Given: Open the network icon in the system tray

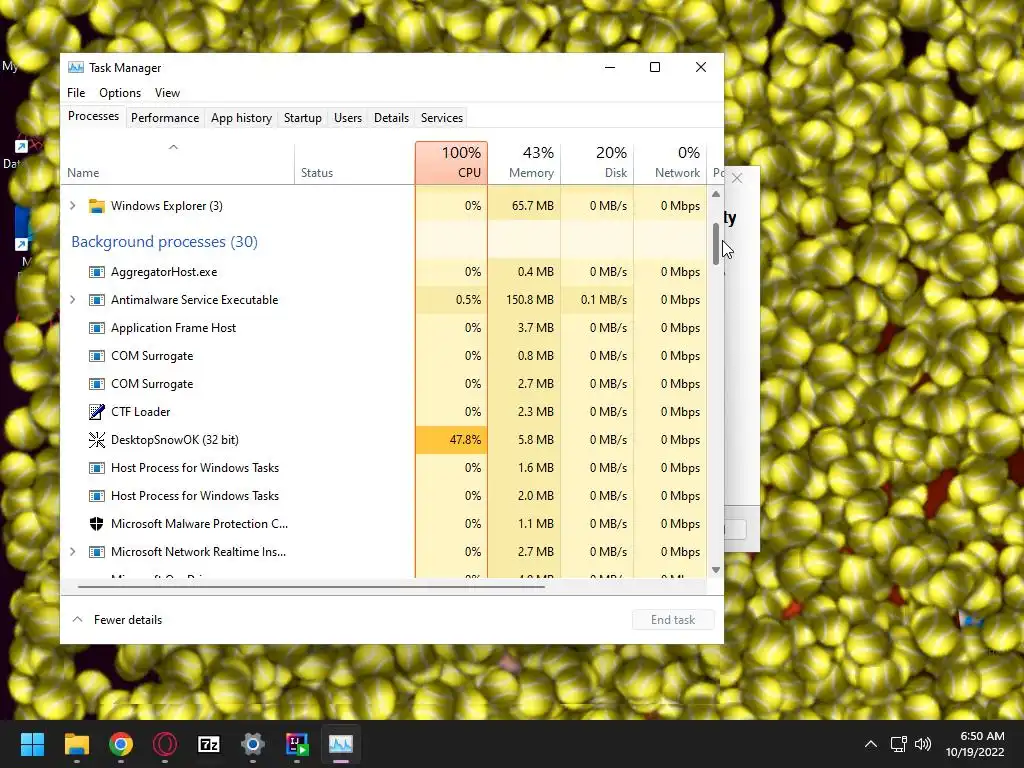Looking at the screenshot, I should click(x=899, y=744).
